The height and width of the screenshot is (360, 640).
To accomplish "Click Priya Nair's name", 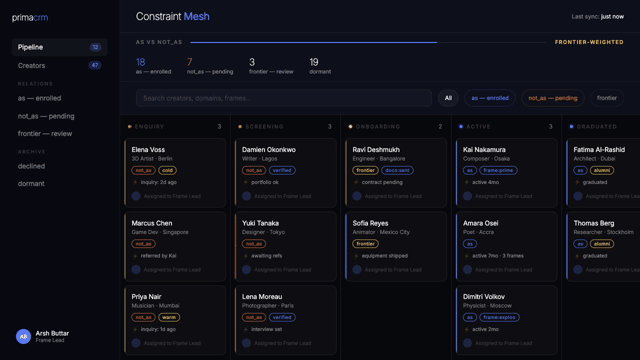I will click(147, 297).
